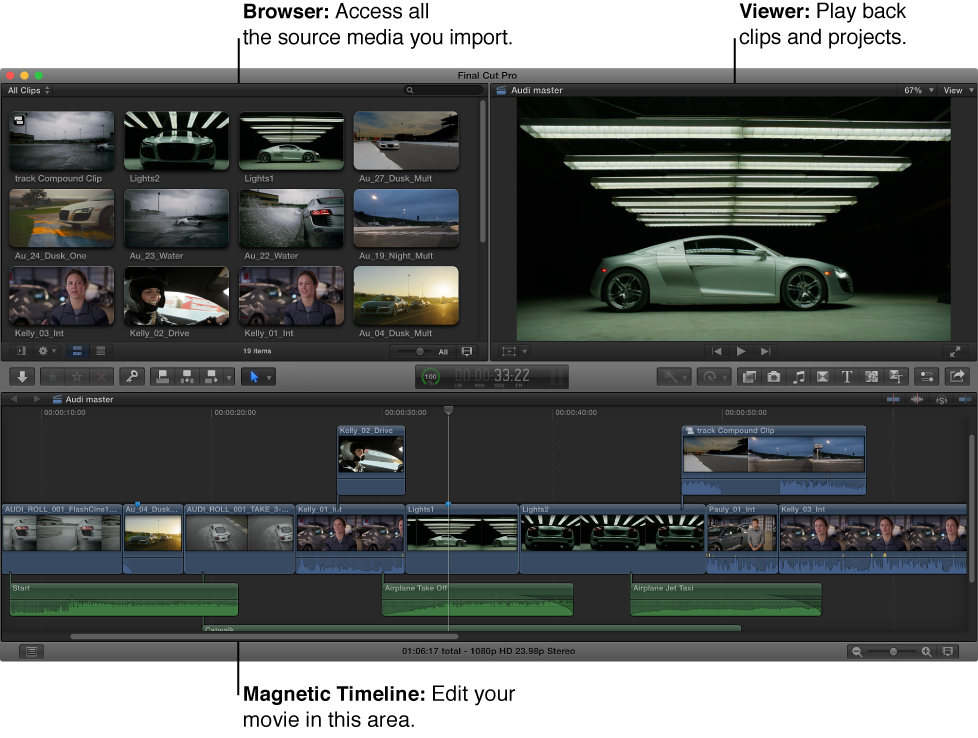Zoom in on the timeline
This screenshot has width=978, height=738.
(x=926, y=652)
